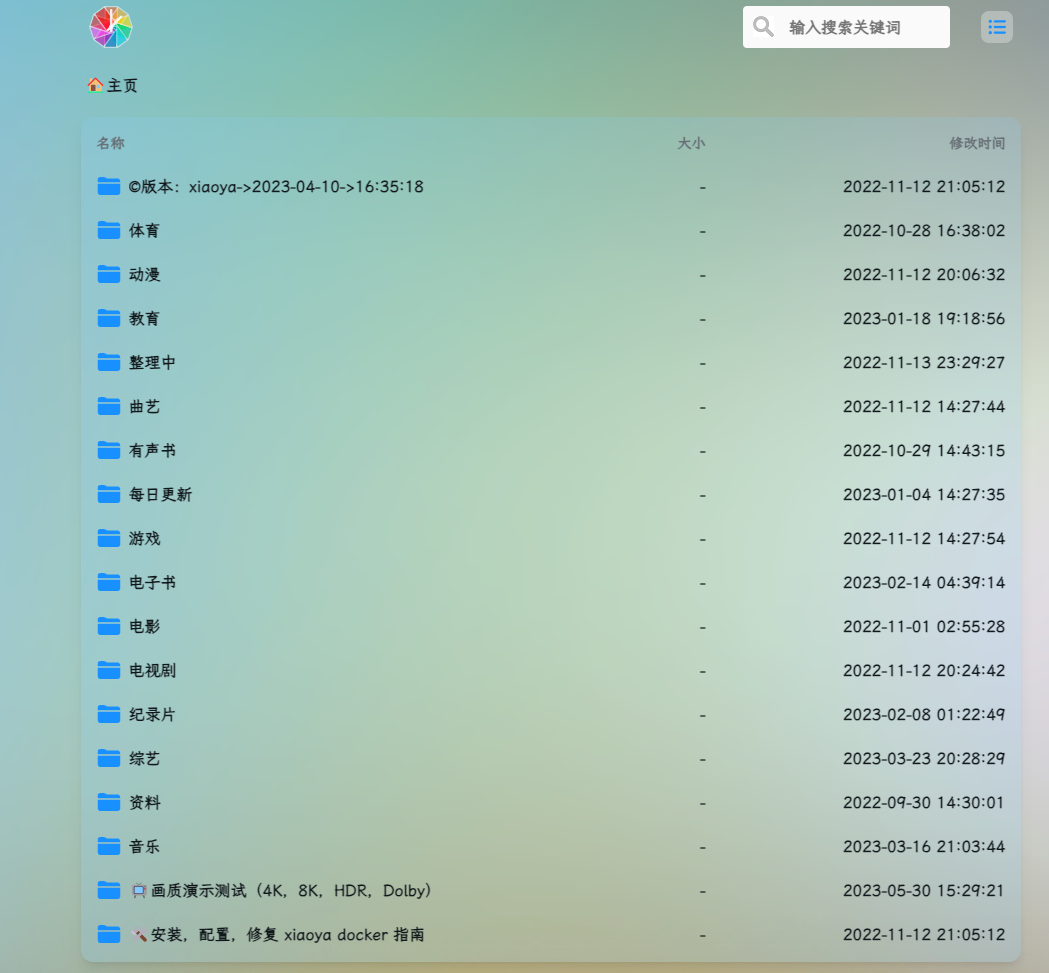Screen dimensions: 1049x973
Task: Open the 每日更新 folder name
Action: click(161, 495)
